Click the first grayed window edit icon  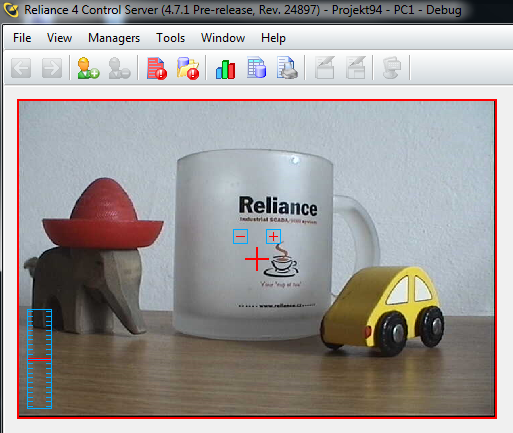coord(325,68)
